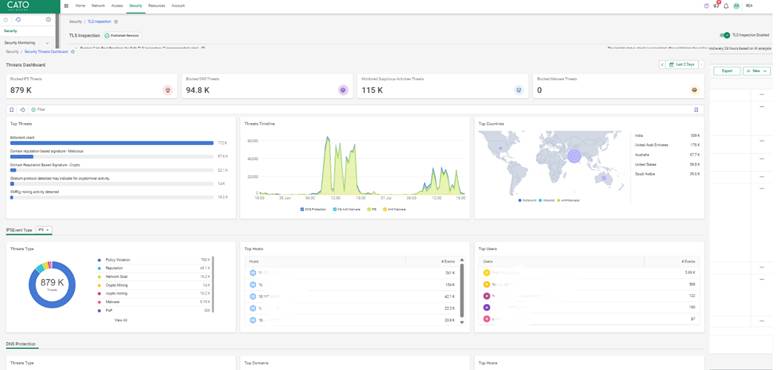The height and width of the screenshot is (370, 780).
Task: Select the DNS Protection section tab
Action: point(20,344)
